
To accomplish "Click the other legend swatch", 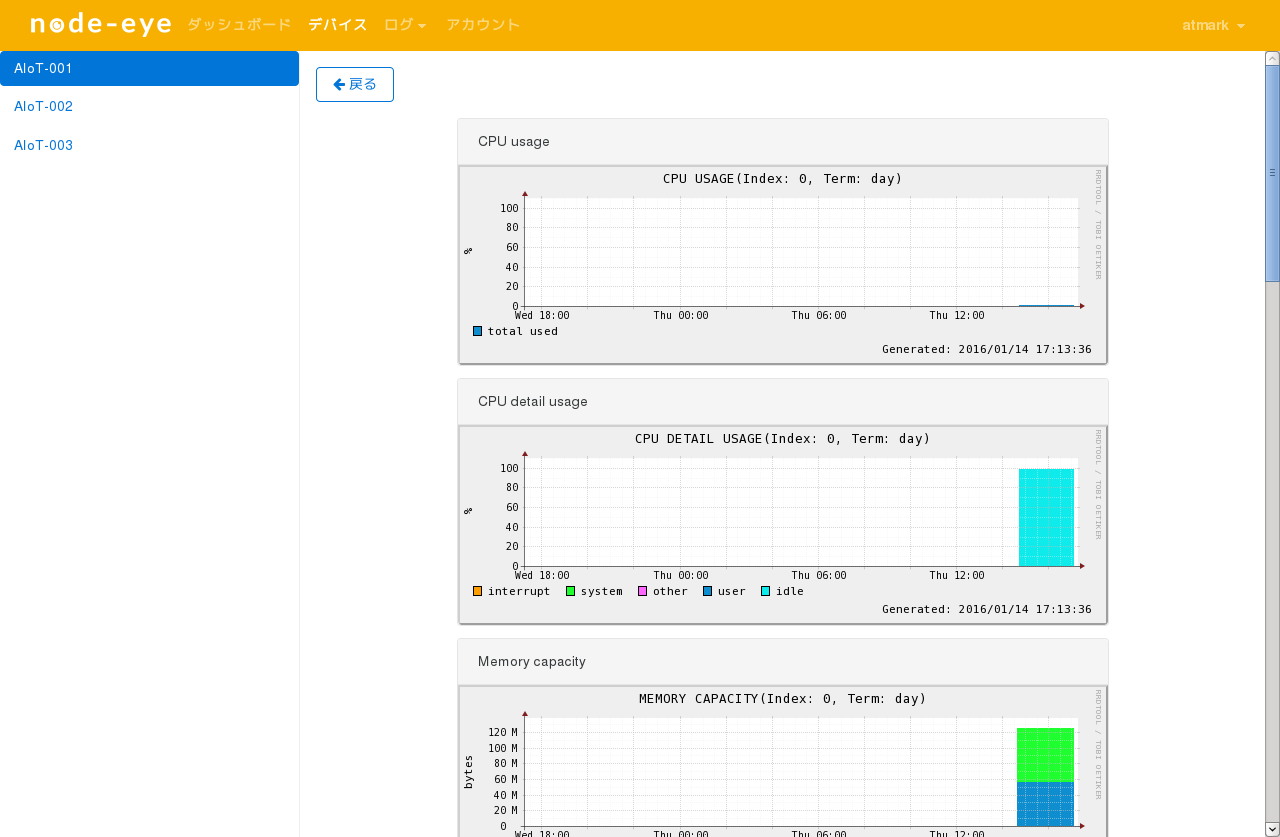I will point(643,591).
